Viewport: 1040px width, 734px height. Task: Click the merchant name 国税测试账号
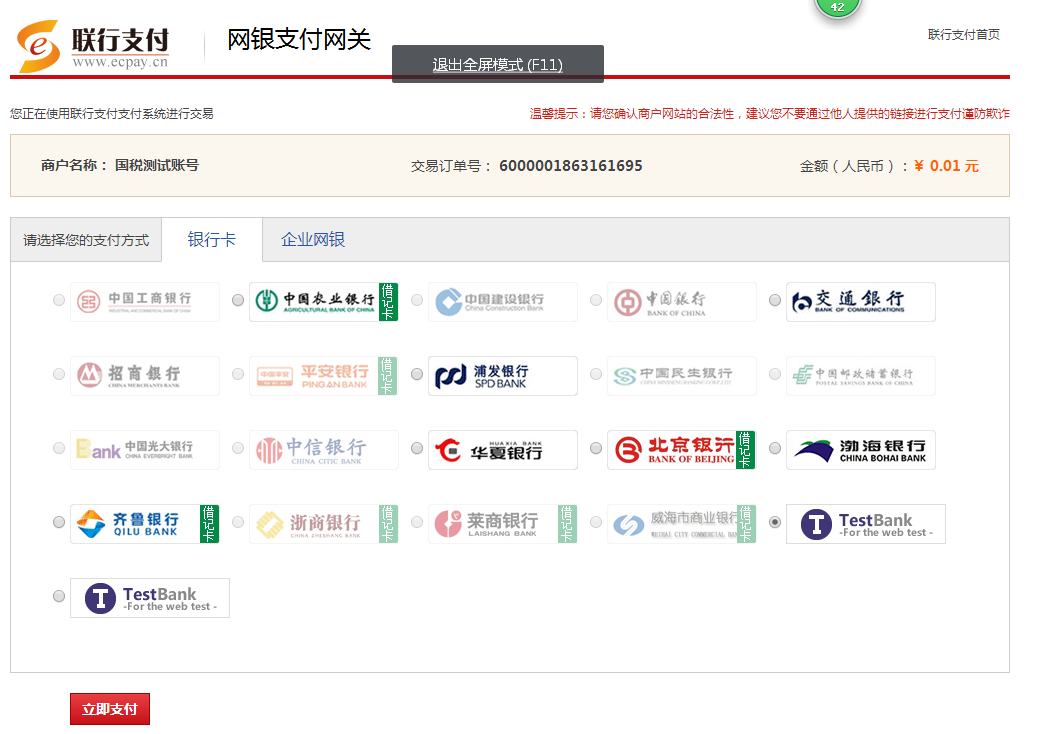tap(157, 165)
